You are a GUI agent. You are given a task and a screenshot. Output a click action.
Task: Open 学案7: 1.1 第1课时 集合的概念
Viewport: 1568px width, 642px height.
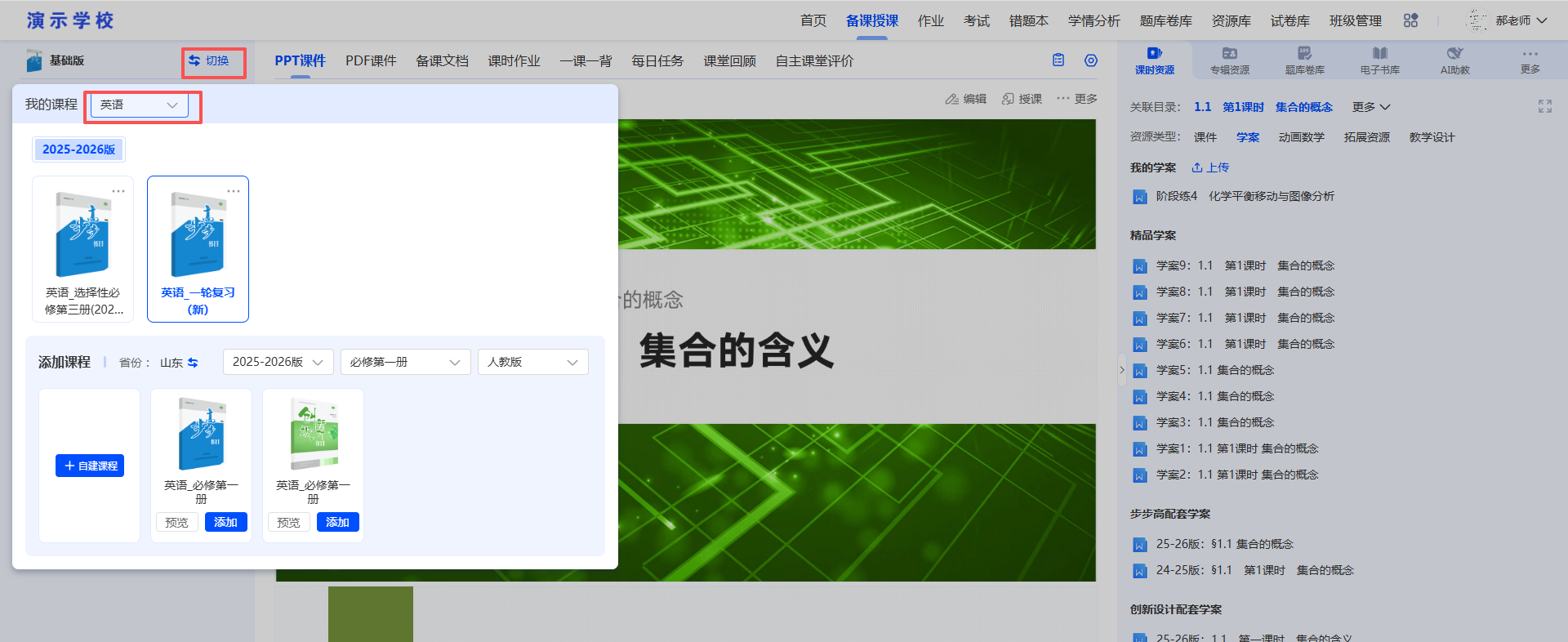tap(1245, 318)
